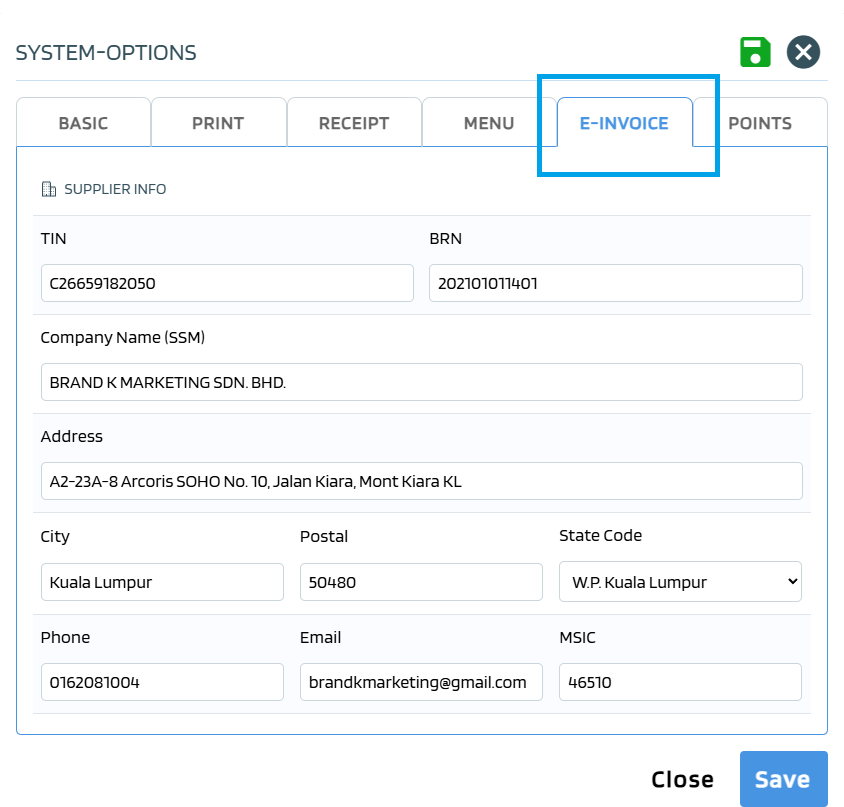The height and width of the screenshot is (807, 844).
Task: Select the Address text field
Action: click(x=421, y=481)
